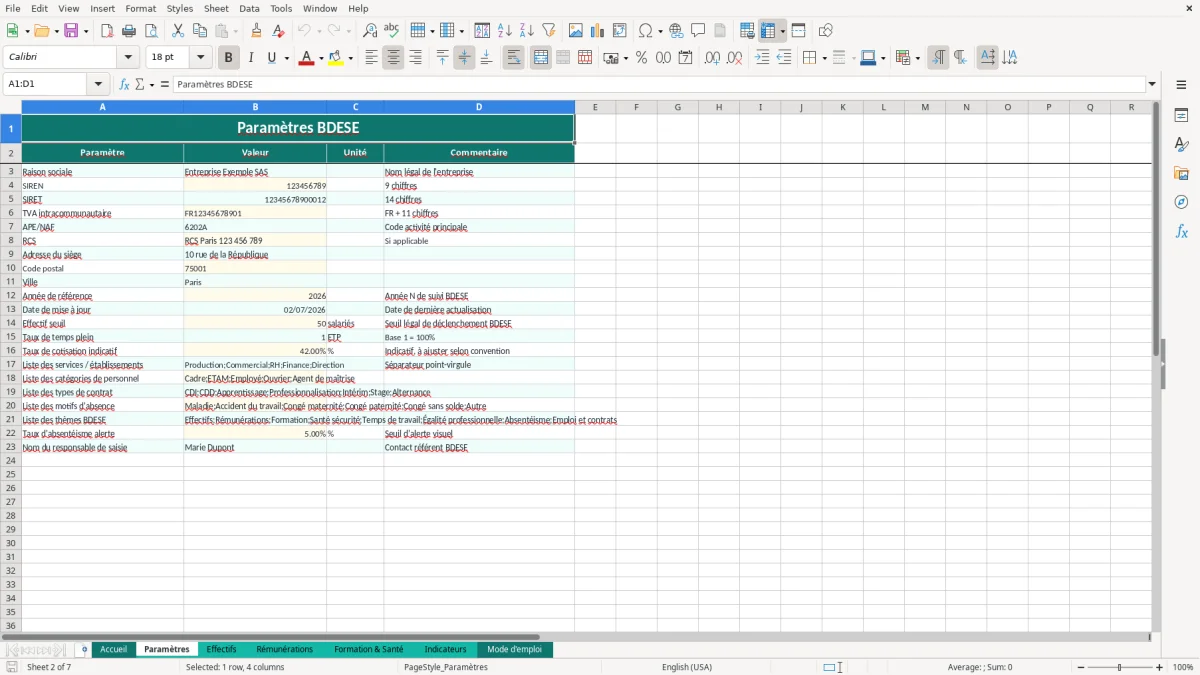This screenshot has height=675, width=1200.
Task: Click the formula input line
Action: [660, 85]
